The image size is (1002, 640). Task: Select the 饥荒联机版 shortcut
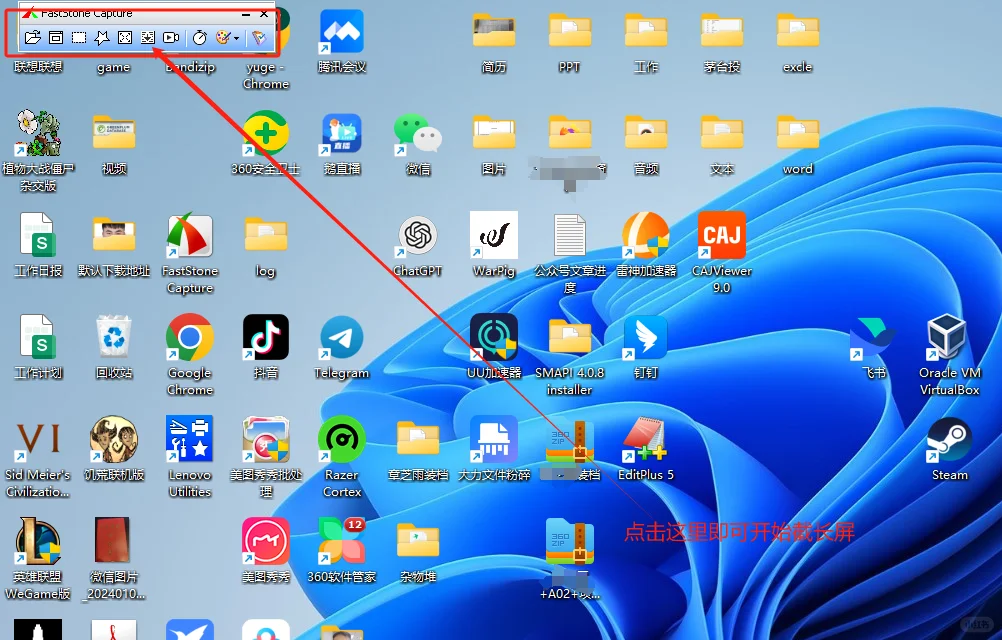pos(114,450)
